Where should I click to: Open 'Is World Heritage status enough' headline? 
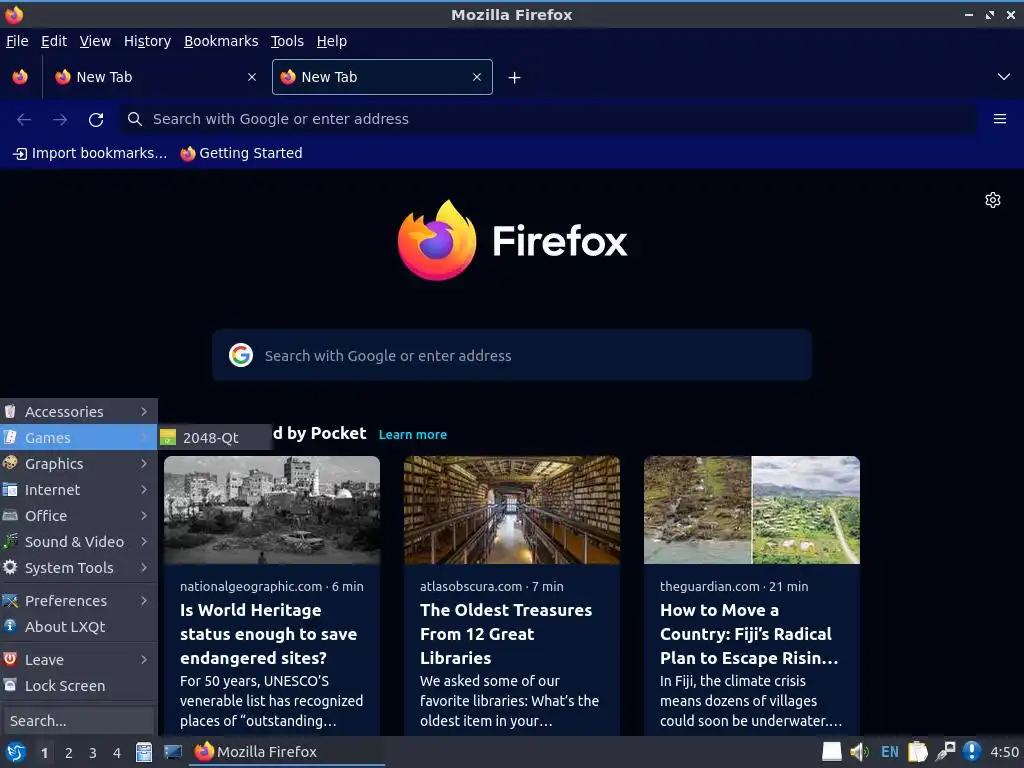(268, 633)
